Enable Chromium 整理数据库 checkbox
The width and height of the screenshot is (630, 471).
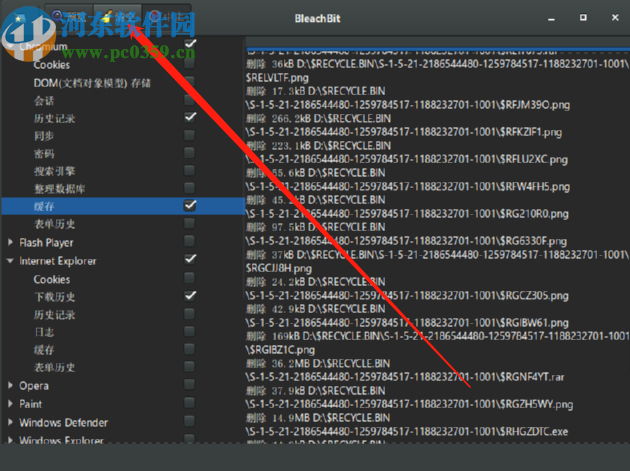tap(190, 188)
